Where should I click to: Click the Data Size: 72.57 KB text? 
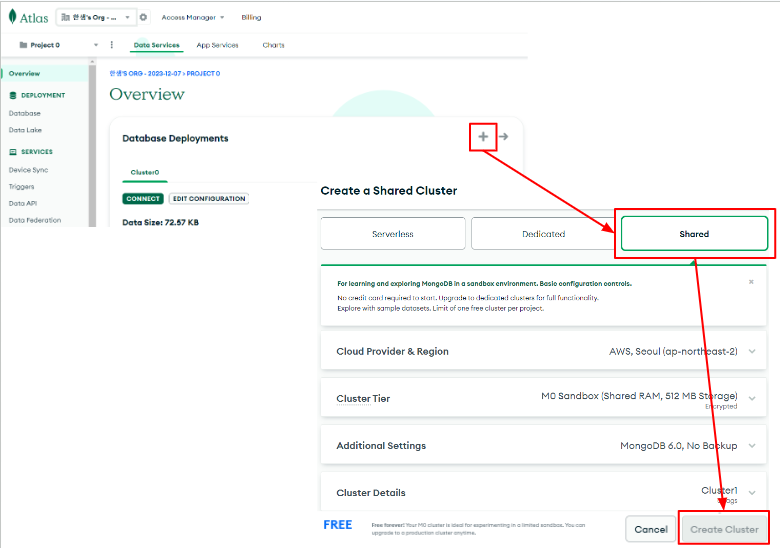[160, 222]
